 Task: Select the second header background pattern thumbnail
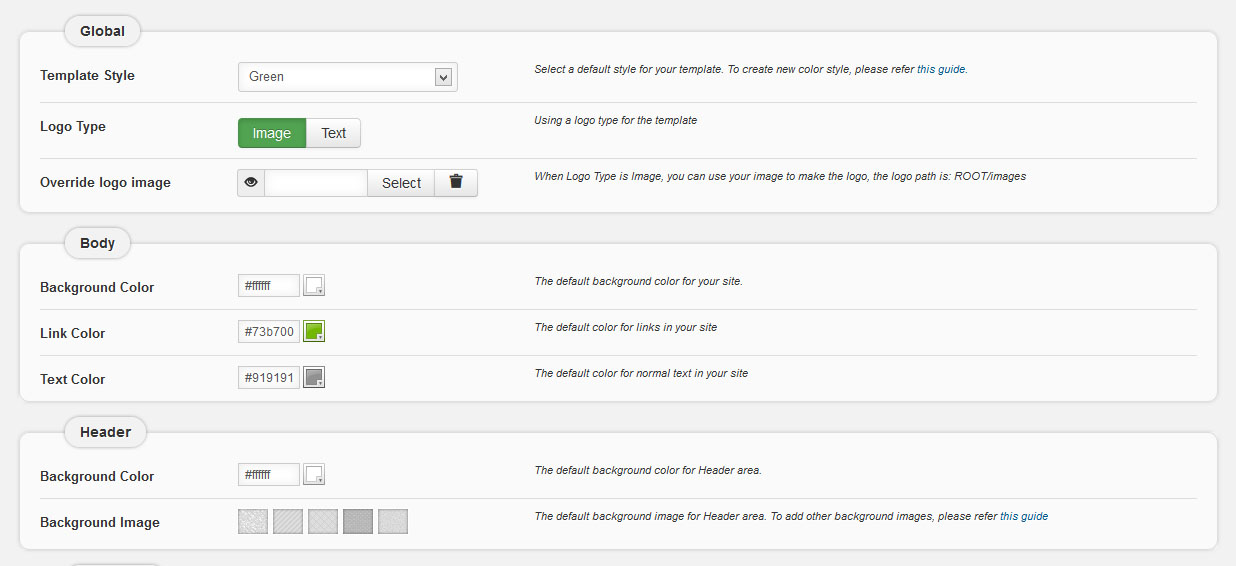288,522
